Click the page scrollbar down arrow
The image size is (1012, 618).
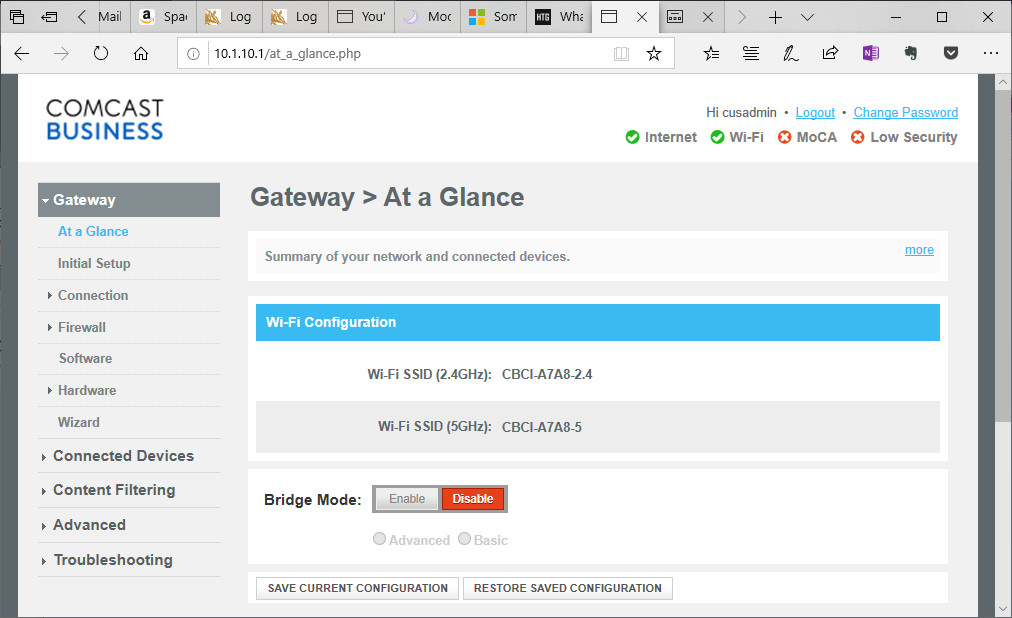[1002, 609]
